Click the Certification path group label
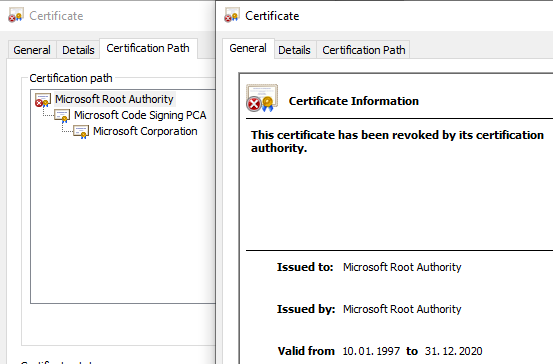 (71, 78)
